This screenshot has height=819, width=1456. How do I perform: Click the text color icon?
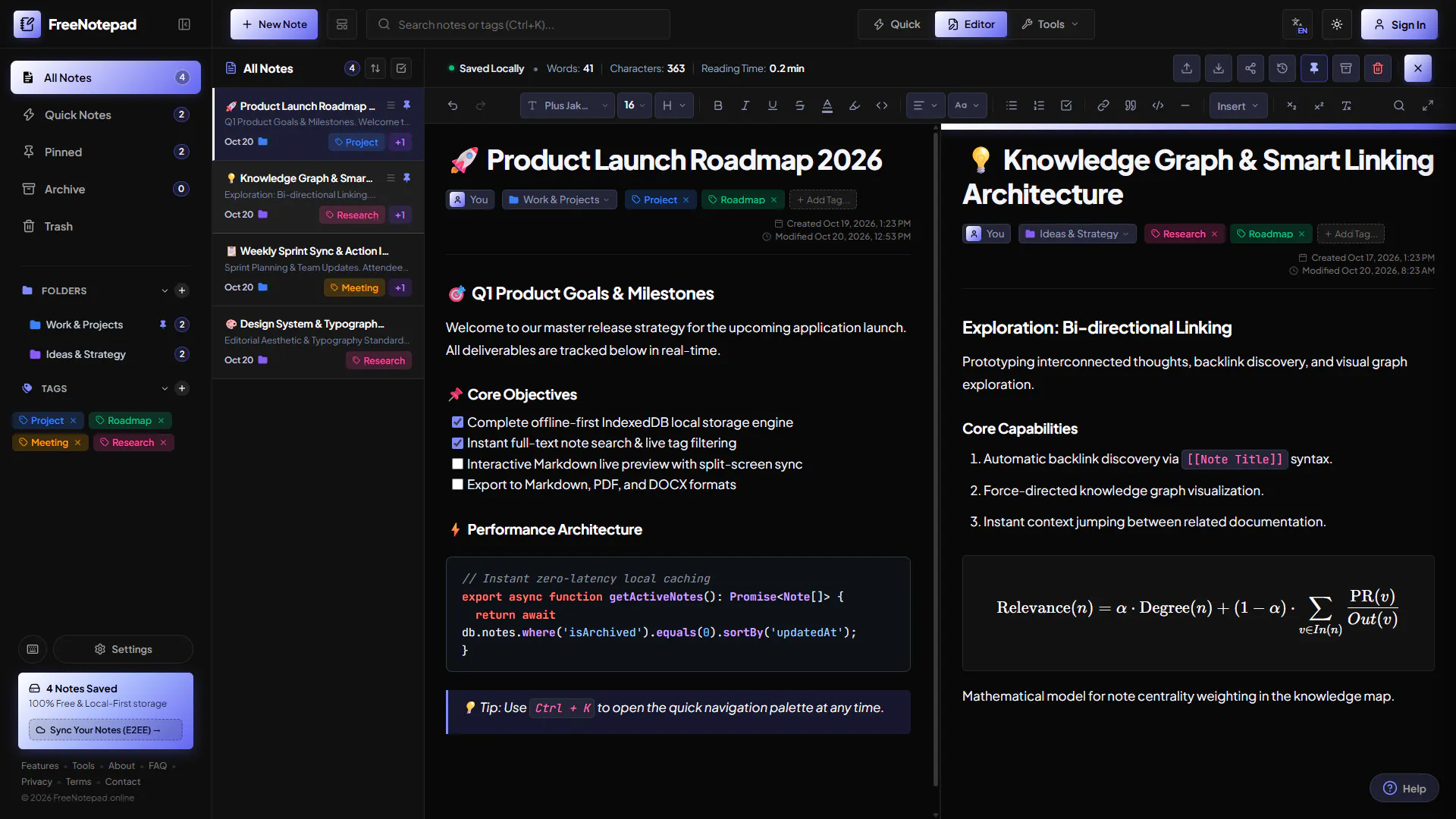coord(827,106)
